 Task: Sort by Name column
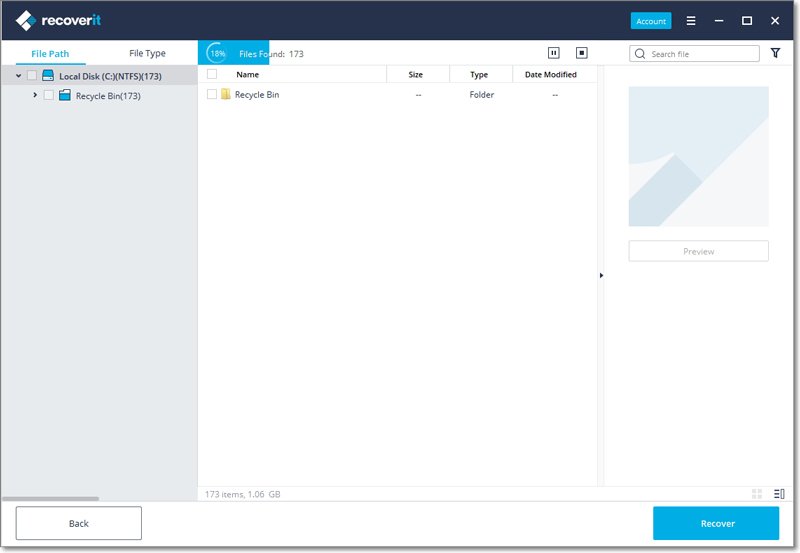[247, 74]
